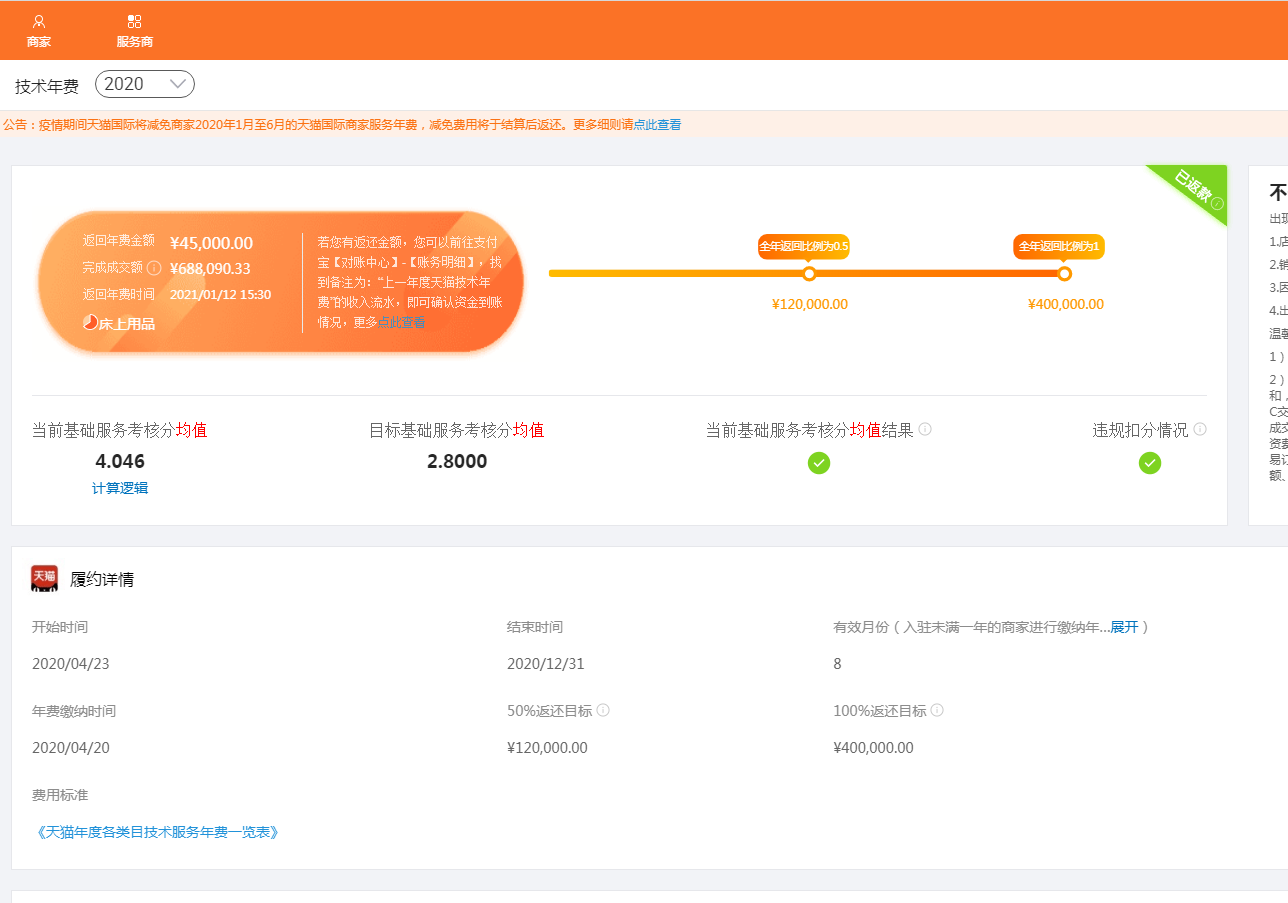Open 《天猫年度各类目技术服务年费一览表》 link

(x=156, y=832)
